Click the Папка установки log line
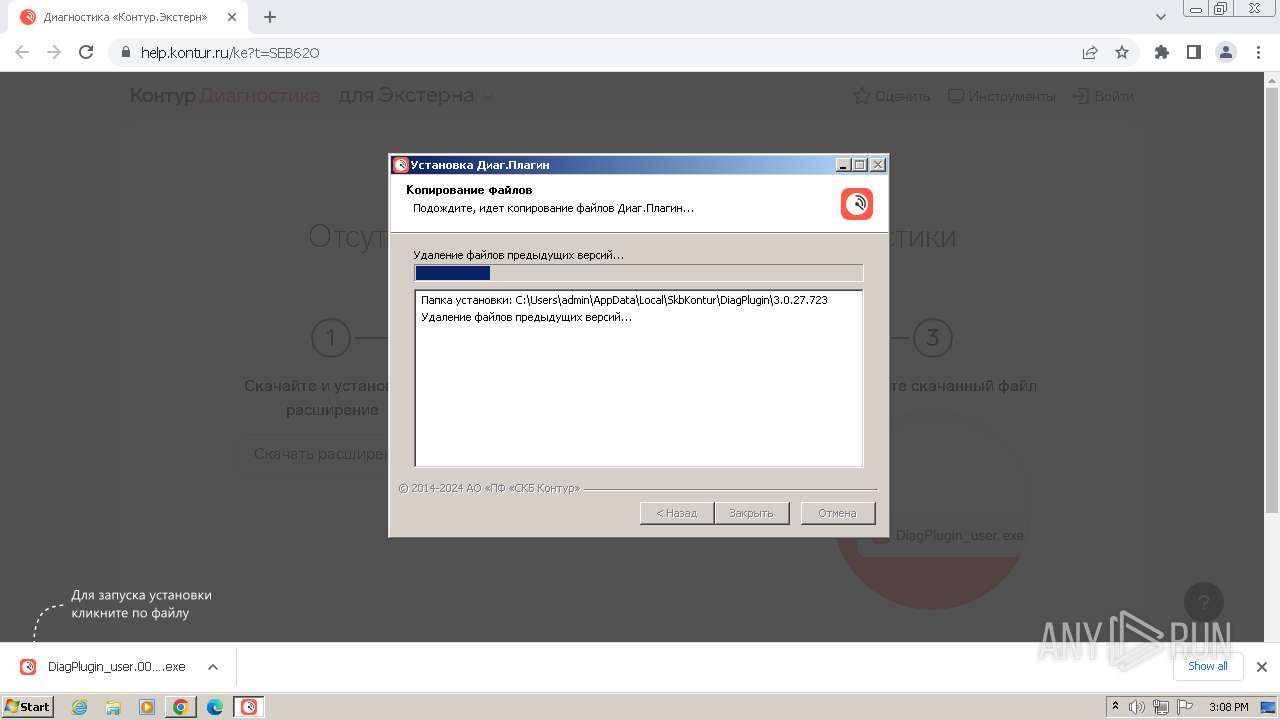The width and height of the screenshot is (1280, 720). (x=624, y=300)
